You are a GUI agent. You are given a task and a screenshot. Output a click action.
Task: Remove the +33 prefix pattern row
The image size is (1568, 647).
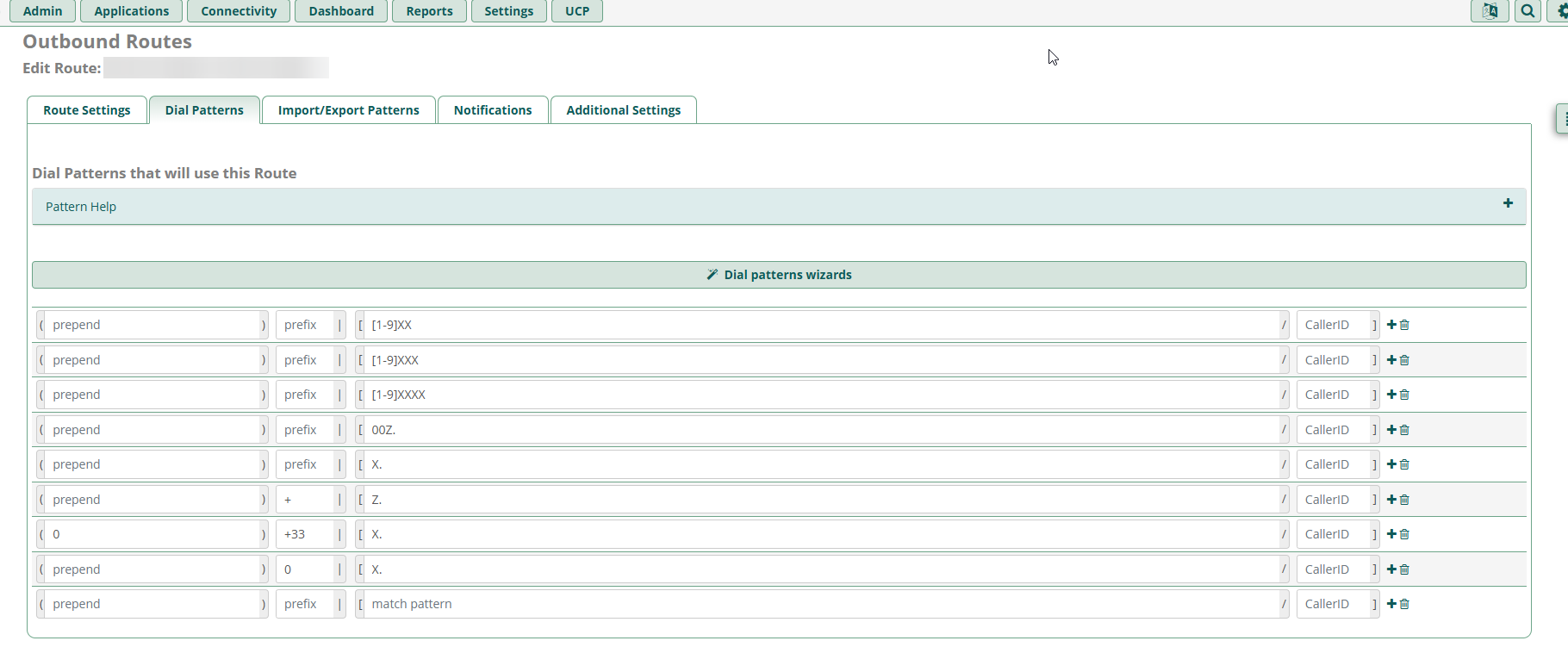[x=1404, y=534]
